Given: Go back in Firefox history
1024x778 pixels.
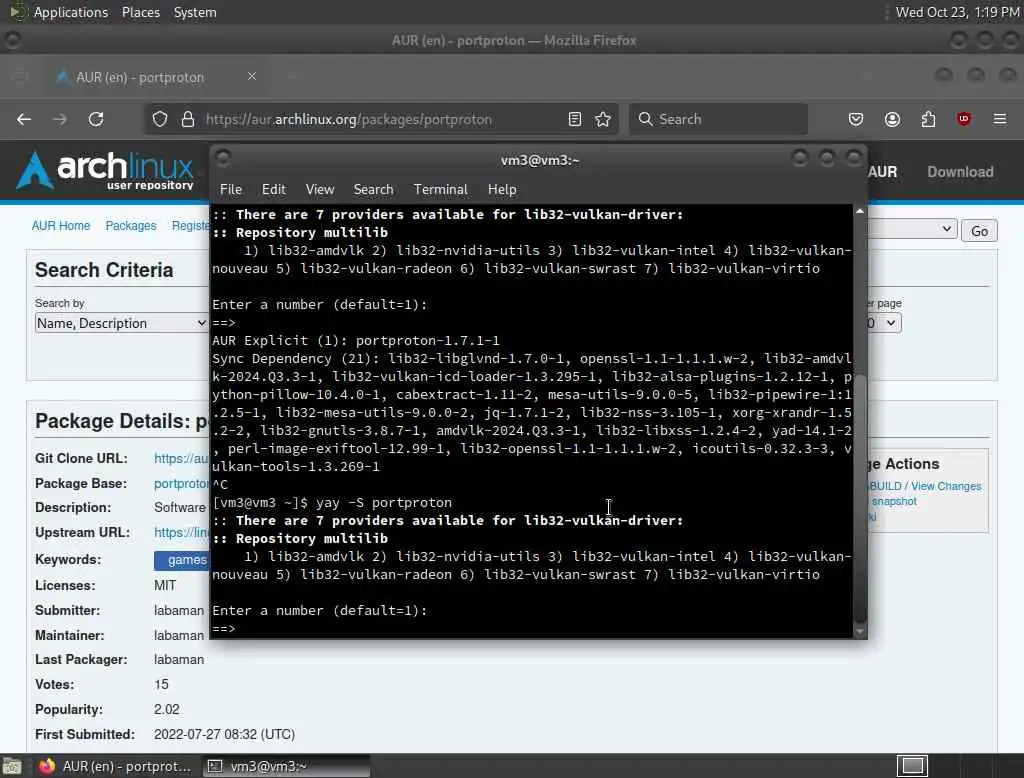Looking at the screenshot, I should [24, 119].
